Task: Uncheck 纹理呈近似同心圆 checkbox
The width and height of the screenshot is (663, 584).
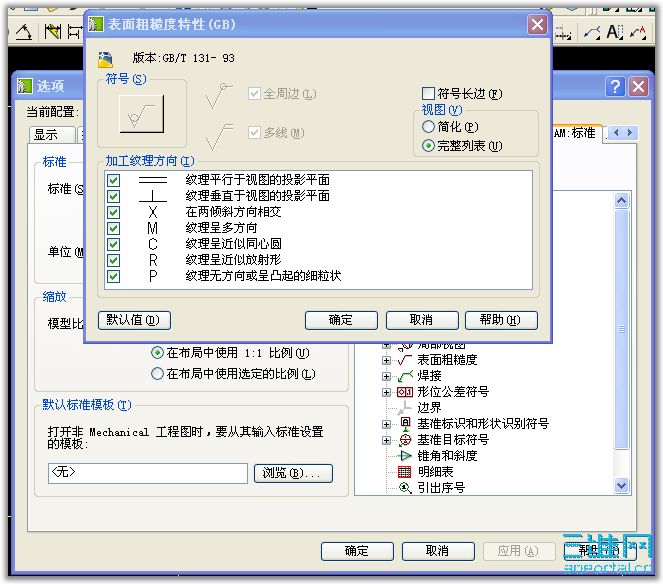Action: pyautogui.click(x=113, y=244)
